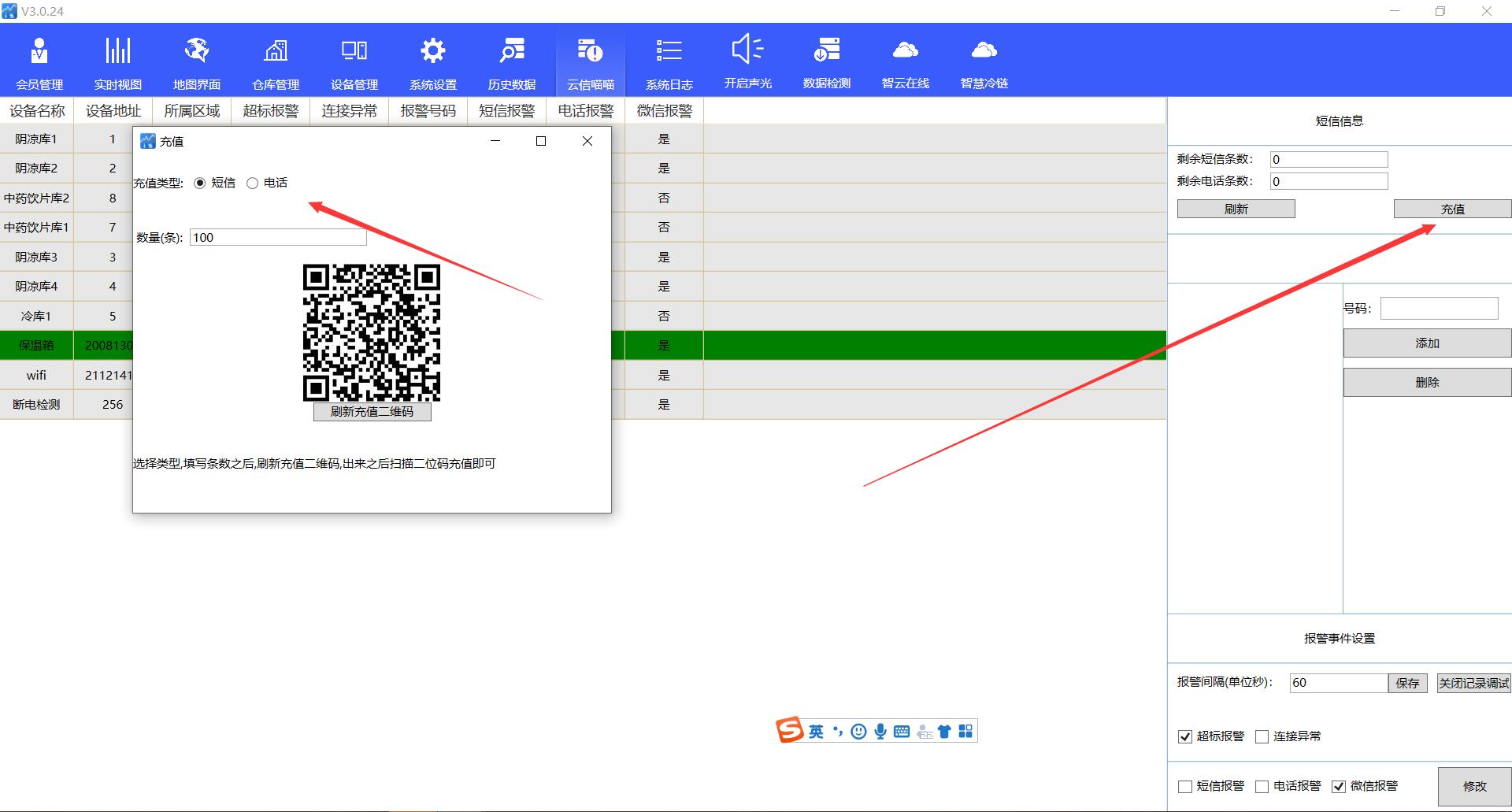Open 系统日志 system log
Screen dimensions: 1512x812
[x=669, y=63]
